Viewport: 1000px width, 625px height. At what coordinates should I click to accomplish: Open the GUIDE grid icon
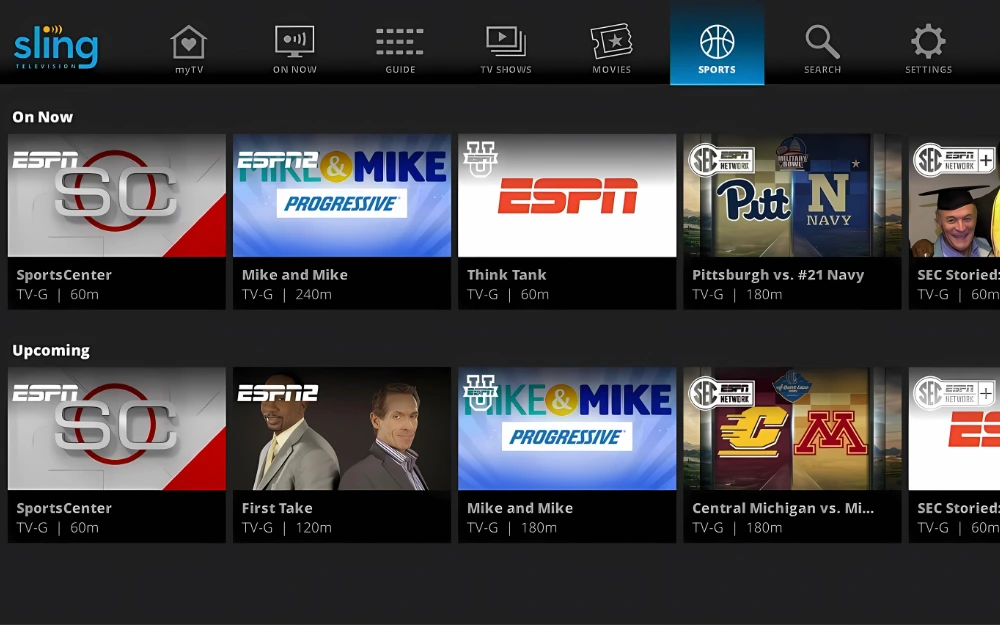[x=400, y=41]
